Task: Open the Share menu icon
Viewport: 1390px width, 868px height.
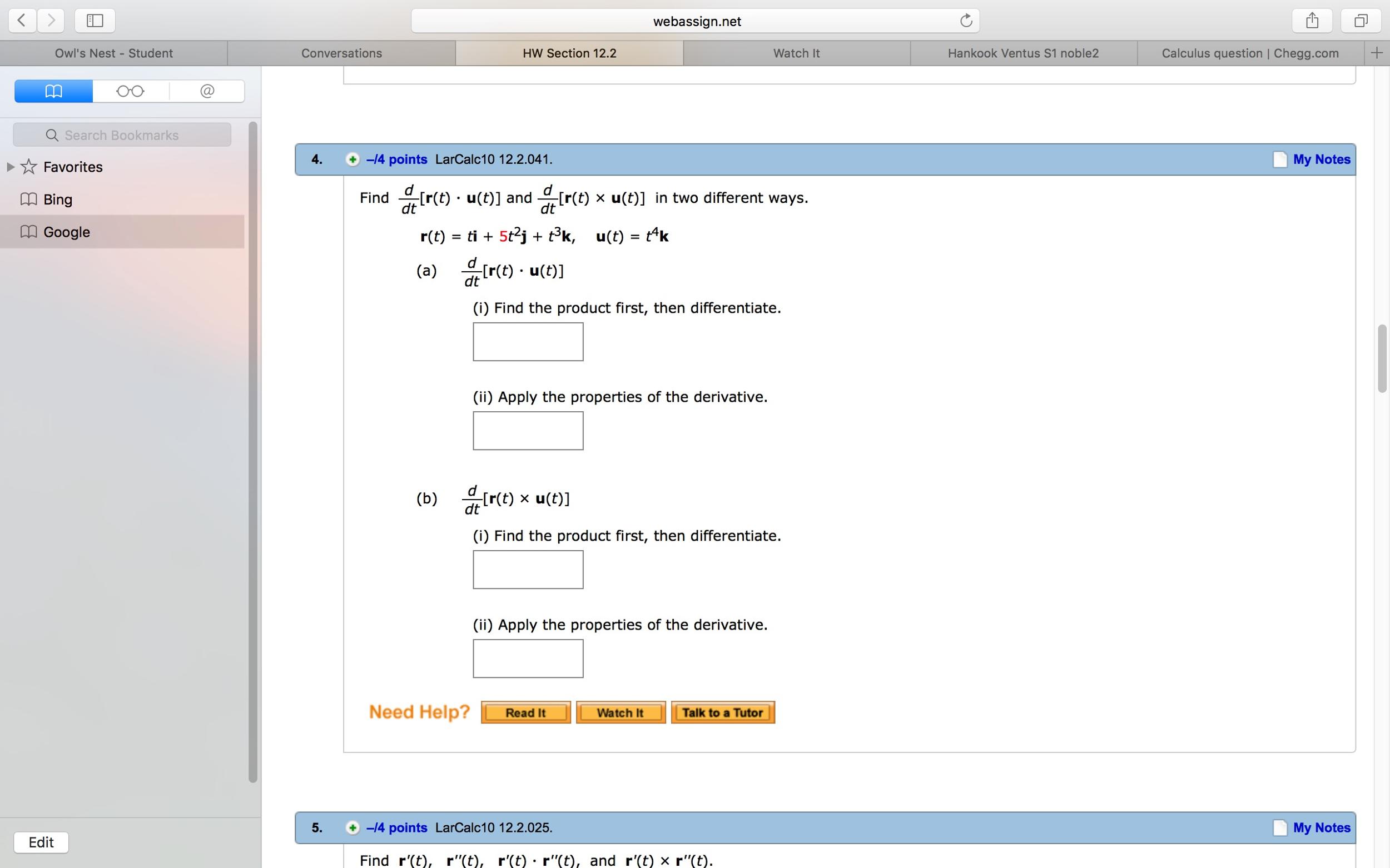Action: coord(1311,20)
